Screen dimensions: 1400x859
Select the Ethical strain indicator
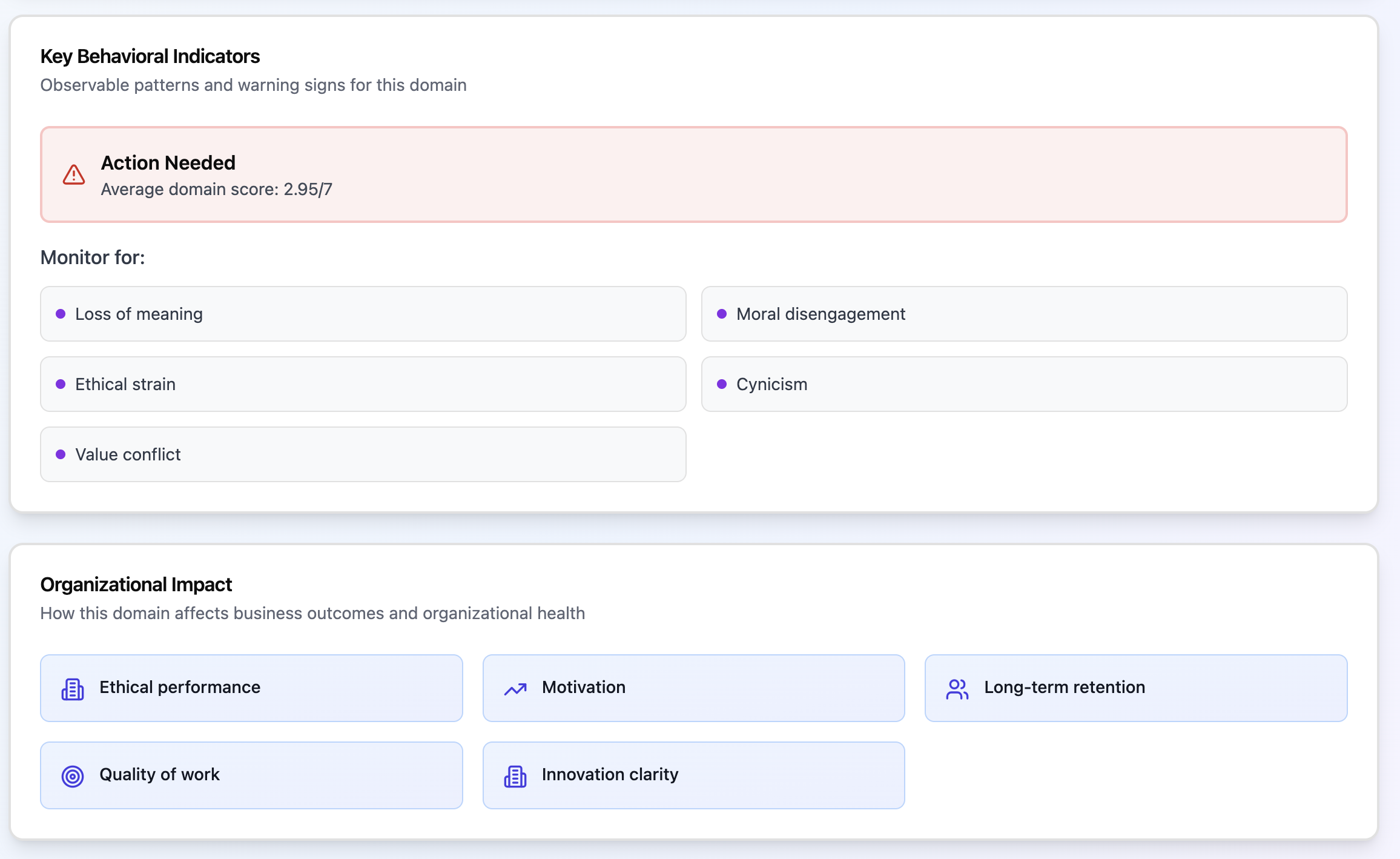(x=363, y=384)
